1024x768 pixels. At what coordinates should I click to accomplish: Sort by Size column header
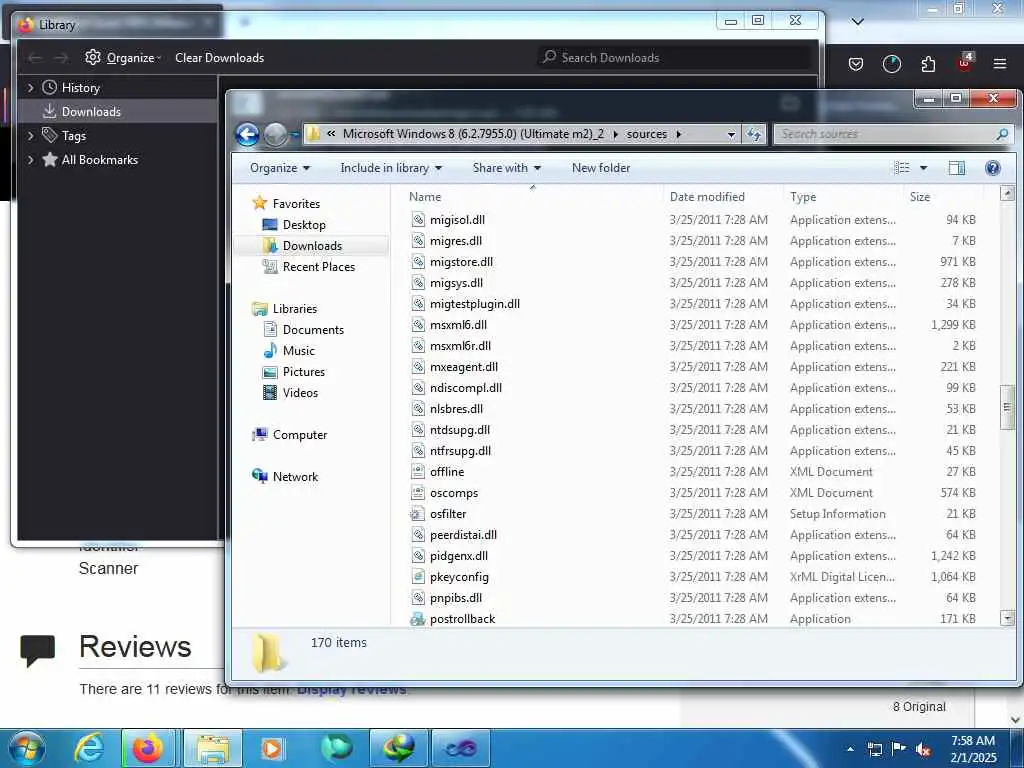coord(920,197)
